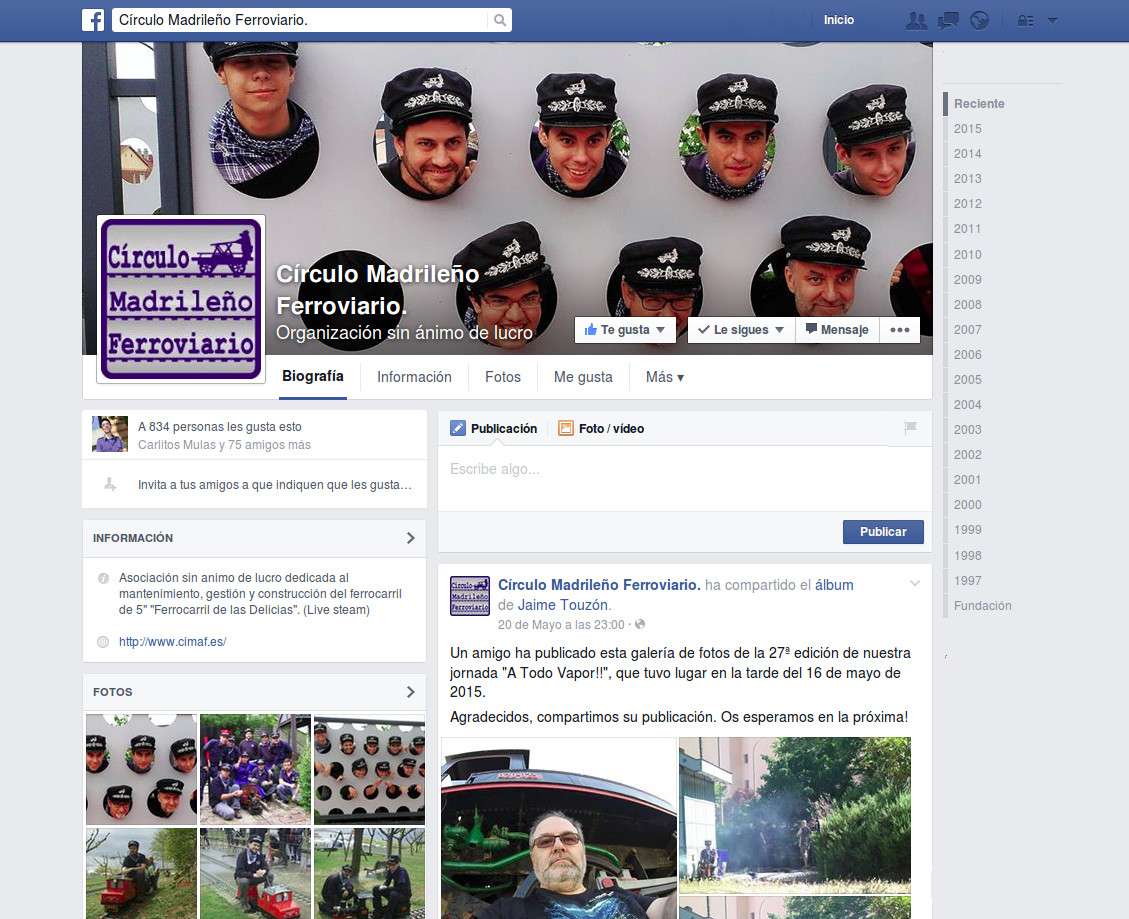Jump to 2015 in the timeline

(x=968, y=129)
